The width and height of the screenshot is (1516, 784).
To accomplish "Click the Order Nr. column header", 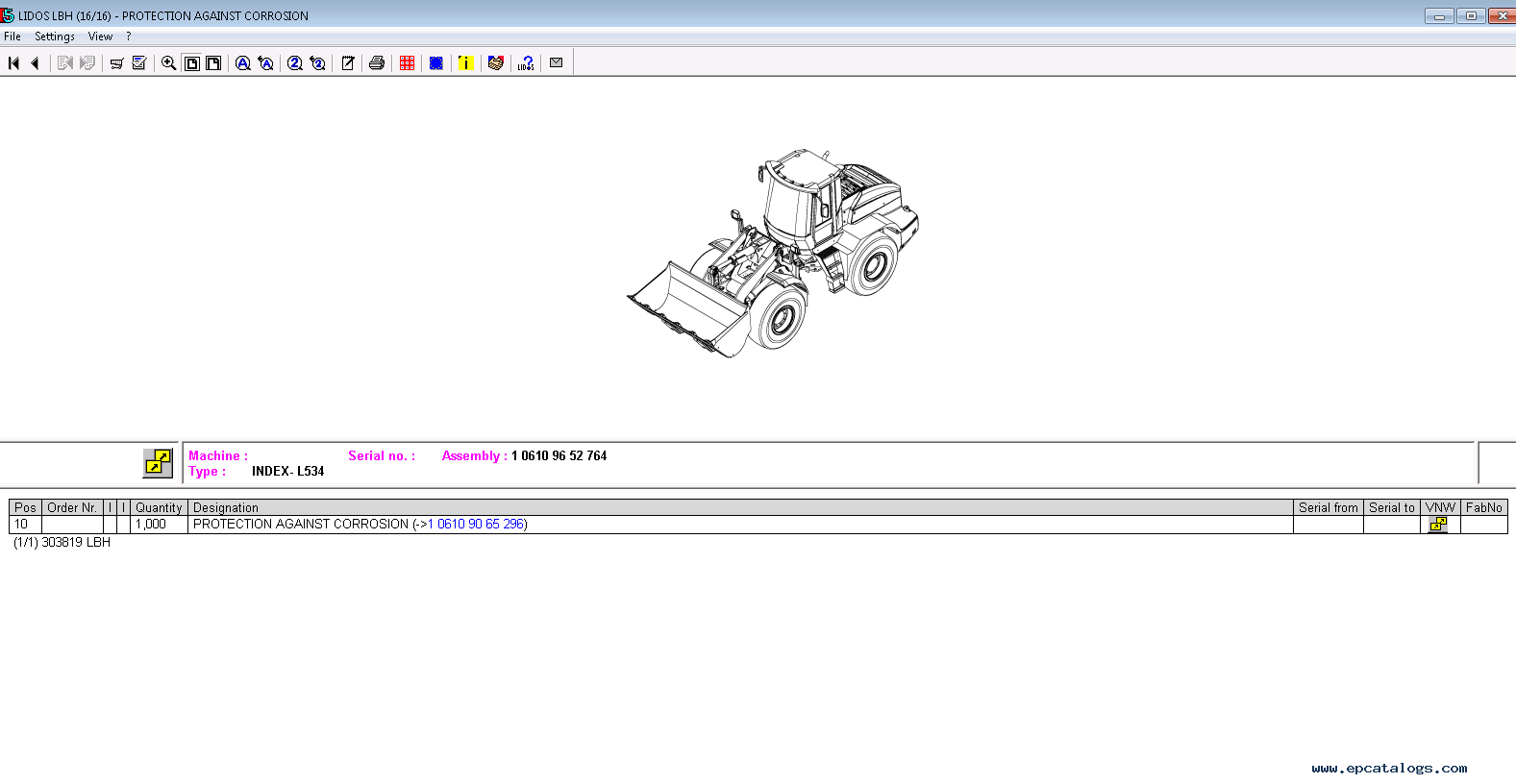I will 72,507.
